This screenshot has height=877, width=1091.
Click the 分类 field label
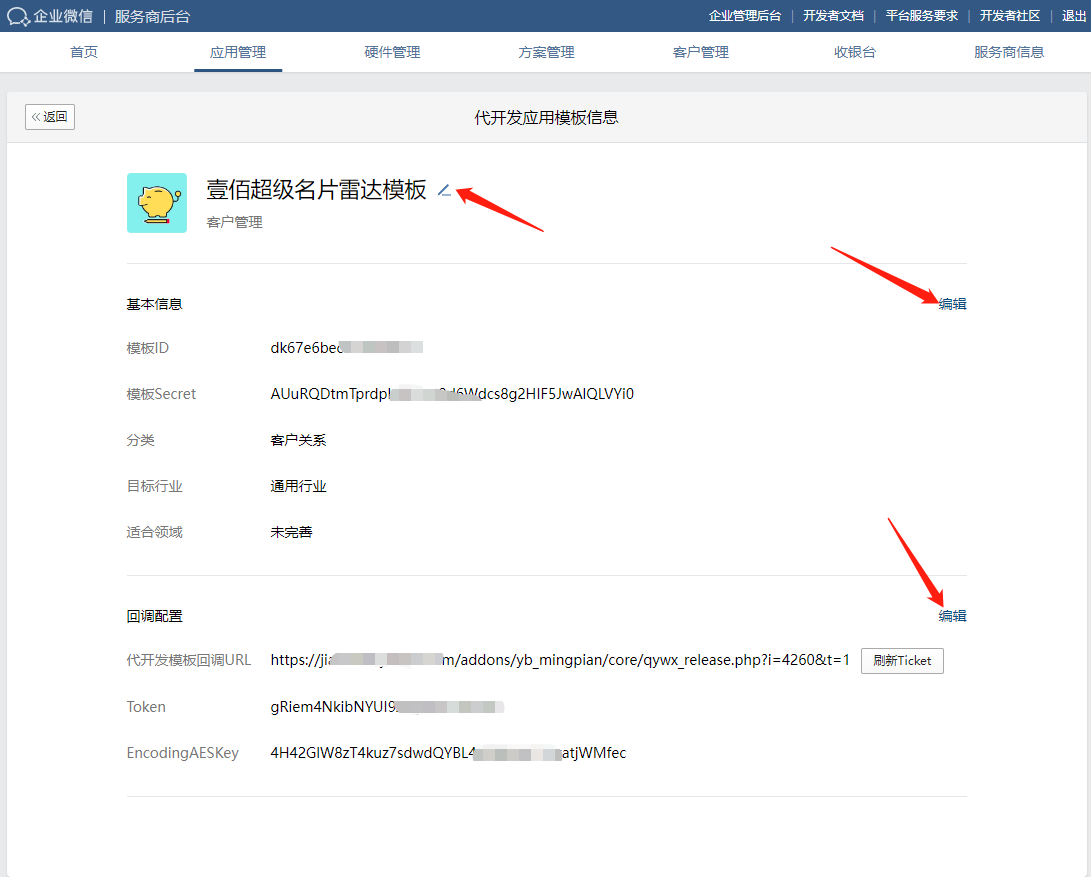pos(141,441)
